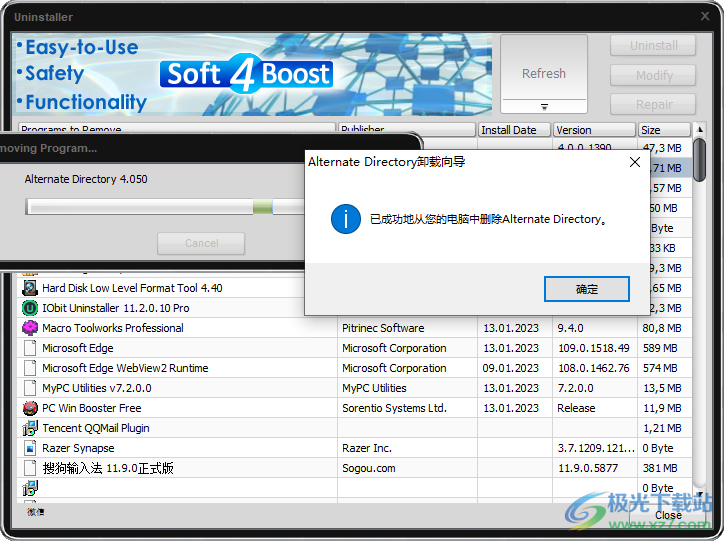This screenshot has height=541, width=724.
Task: Click the Close button at bottom
Action: point(667,515)
